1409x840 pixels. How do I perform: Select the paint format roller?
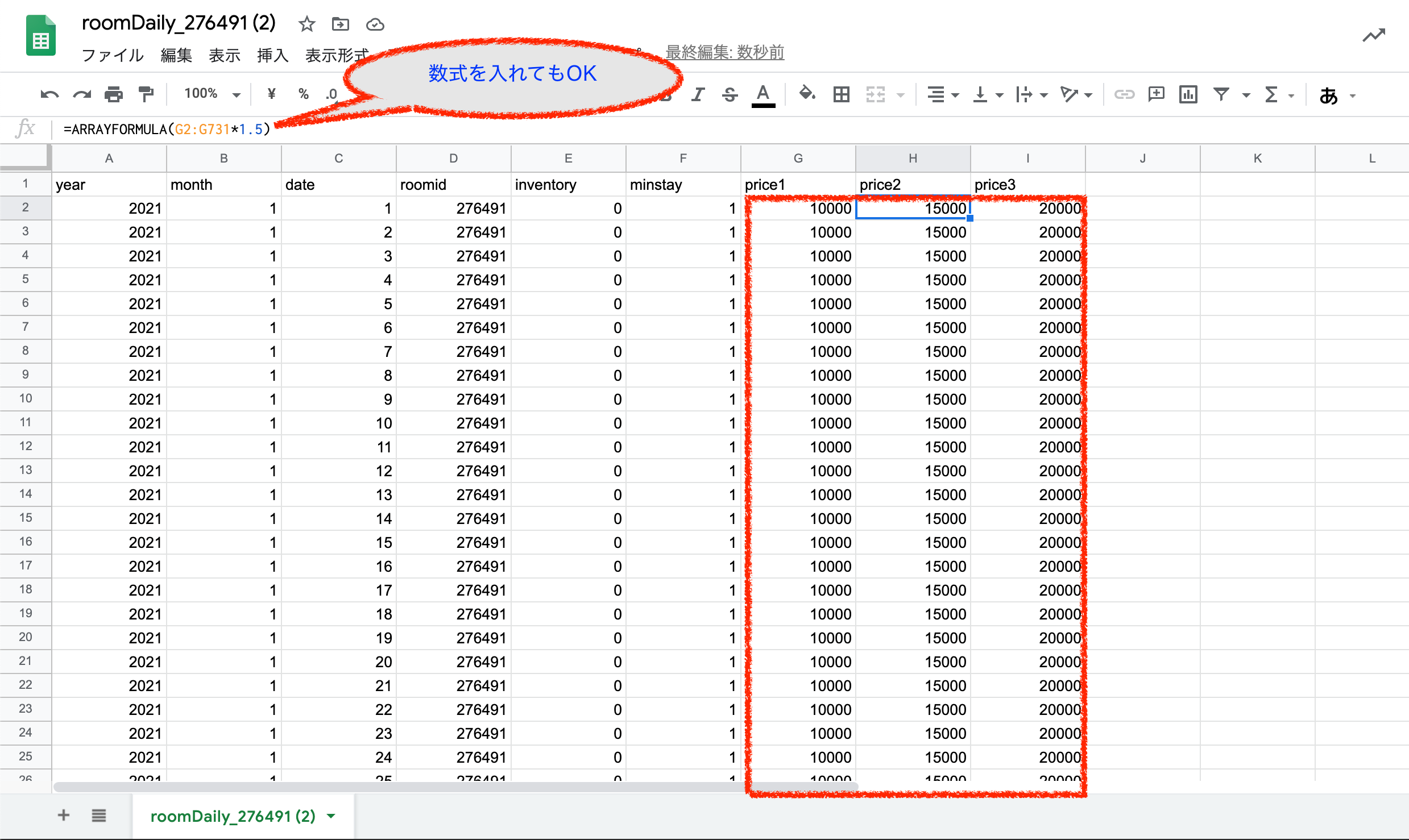(146, 94)
